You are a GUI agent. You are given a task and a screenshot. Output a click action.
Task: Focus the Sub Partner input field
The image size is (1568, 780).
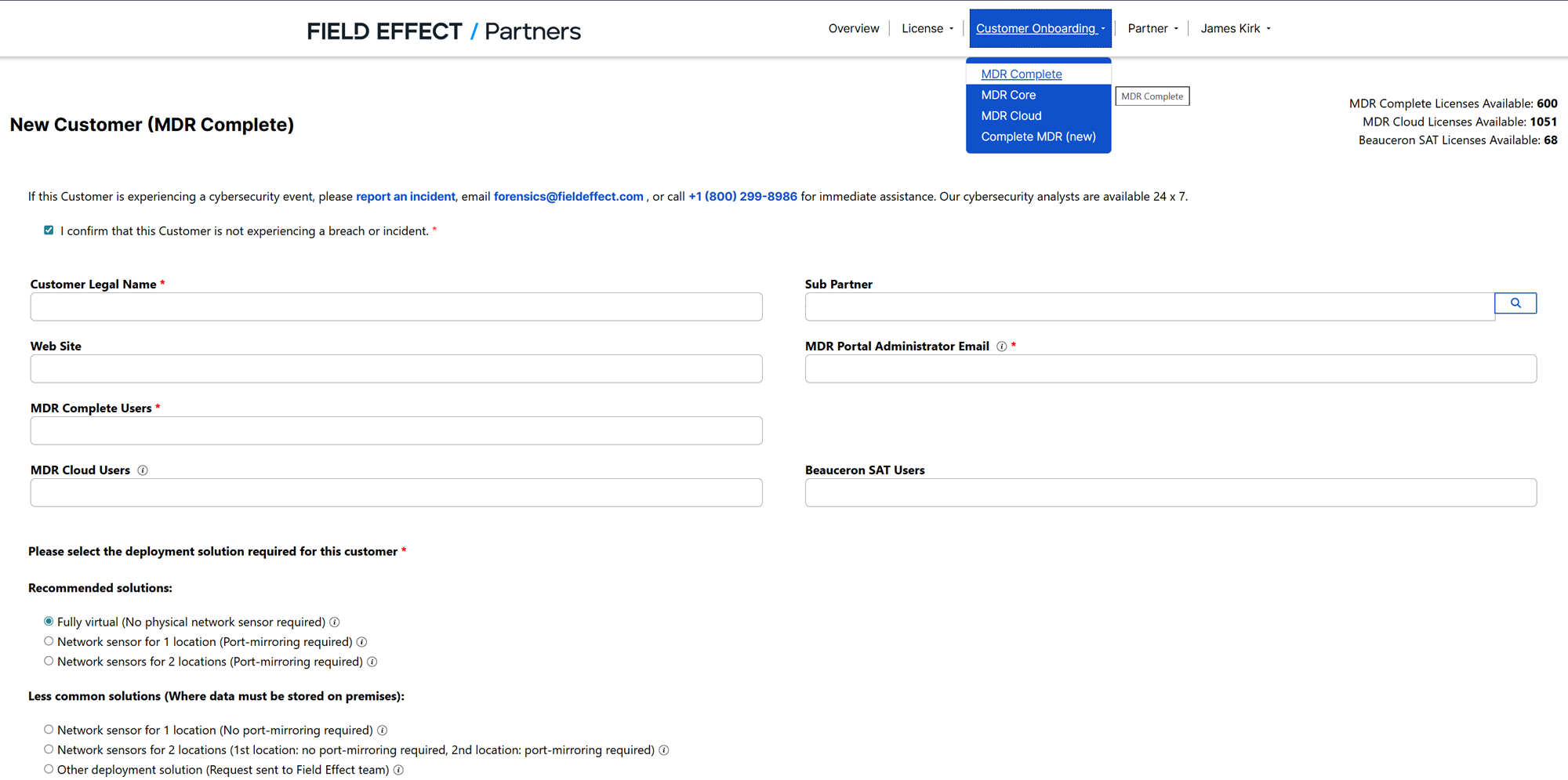[x=1149, y=307]
